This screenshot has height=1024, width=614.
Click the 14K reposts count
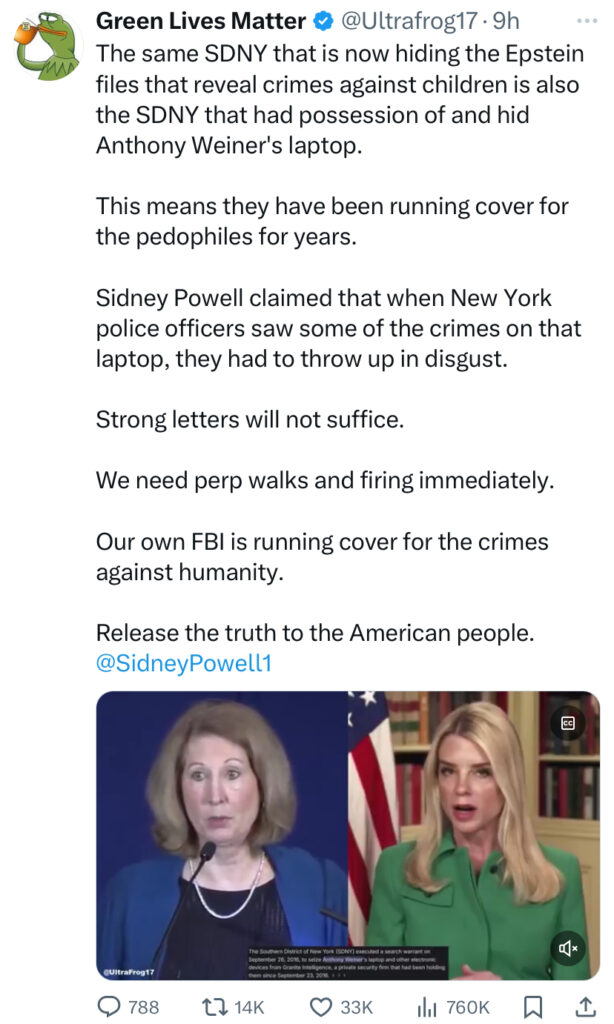click(249, 1007)
